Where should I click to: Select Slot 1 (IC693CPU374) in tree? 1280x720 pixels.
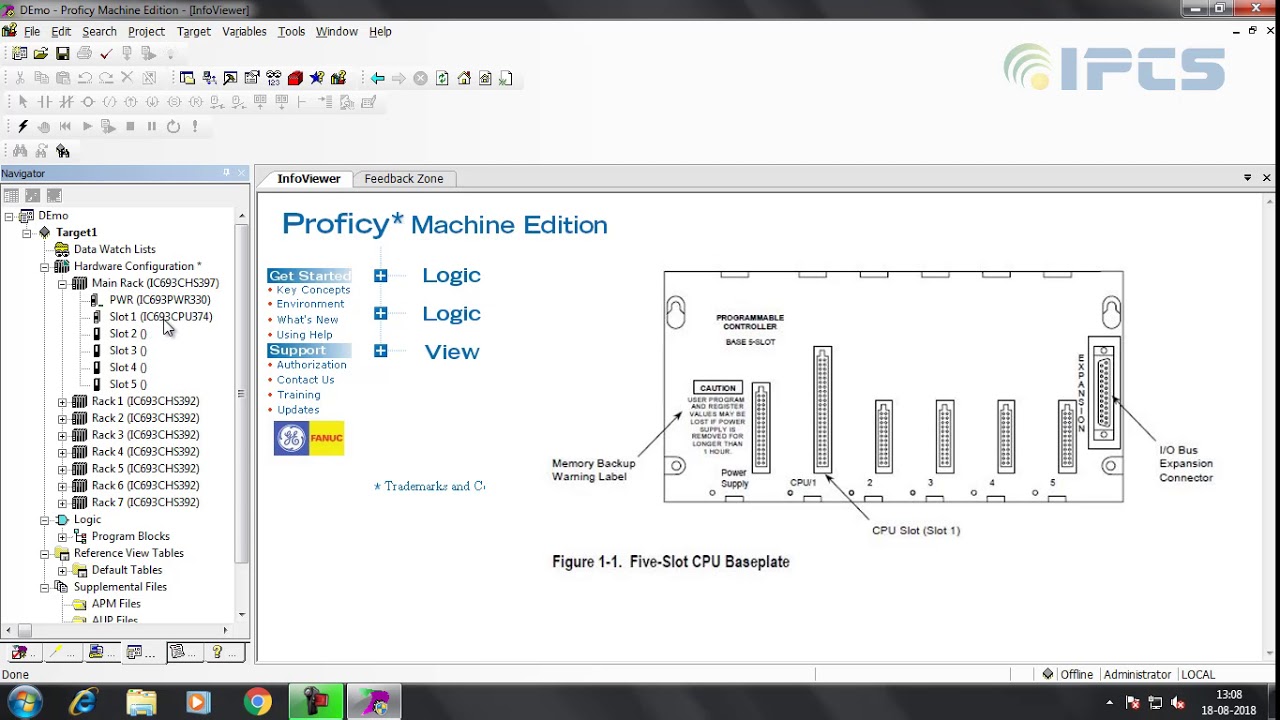[x=160, y=317]
